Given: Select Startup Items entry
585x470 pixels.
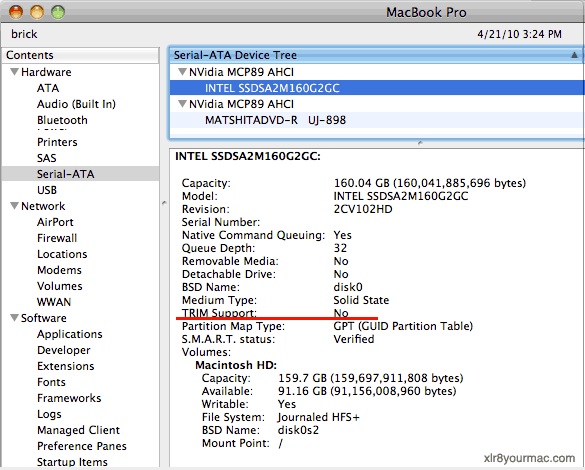Looking at the screenshot, I should pos(72,462).
